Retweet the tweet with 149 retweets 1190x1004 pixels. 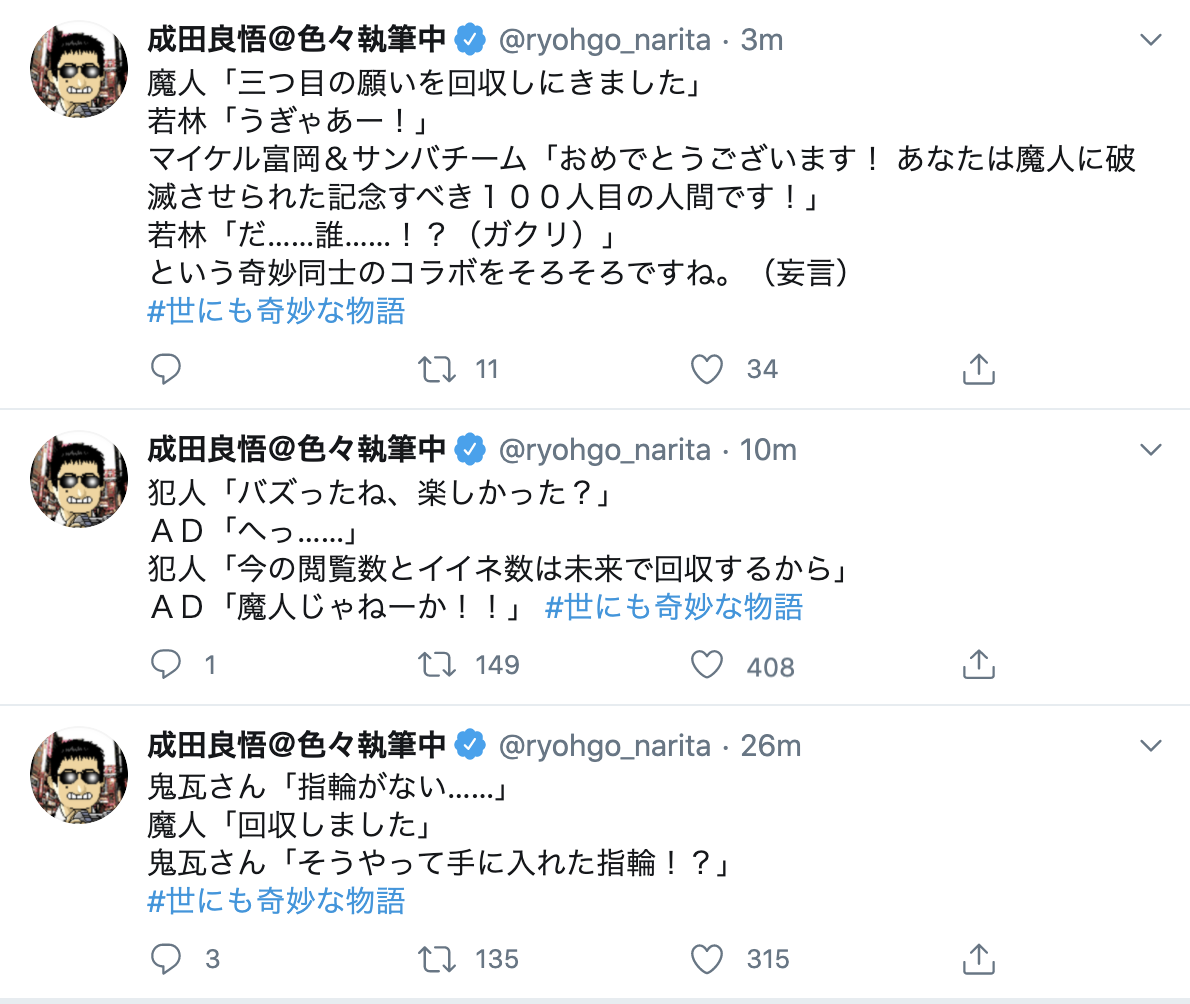click(x=436, y=666)
